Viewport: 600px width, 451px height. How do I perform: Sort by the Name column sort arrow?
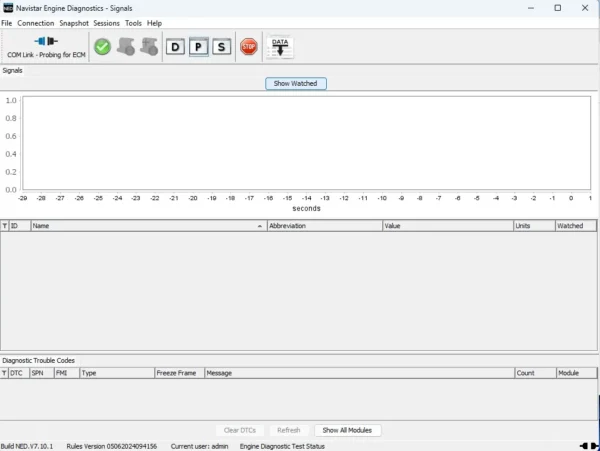point(260,226)
